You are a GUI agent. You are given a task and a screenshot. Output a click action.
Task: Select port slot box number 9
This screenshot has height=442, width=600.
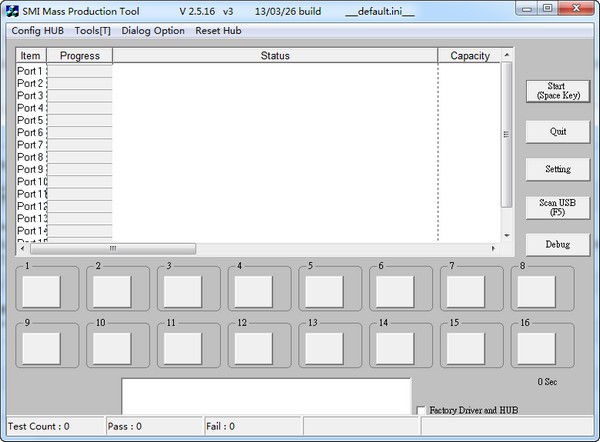tap(42, 347)
